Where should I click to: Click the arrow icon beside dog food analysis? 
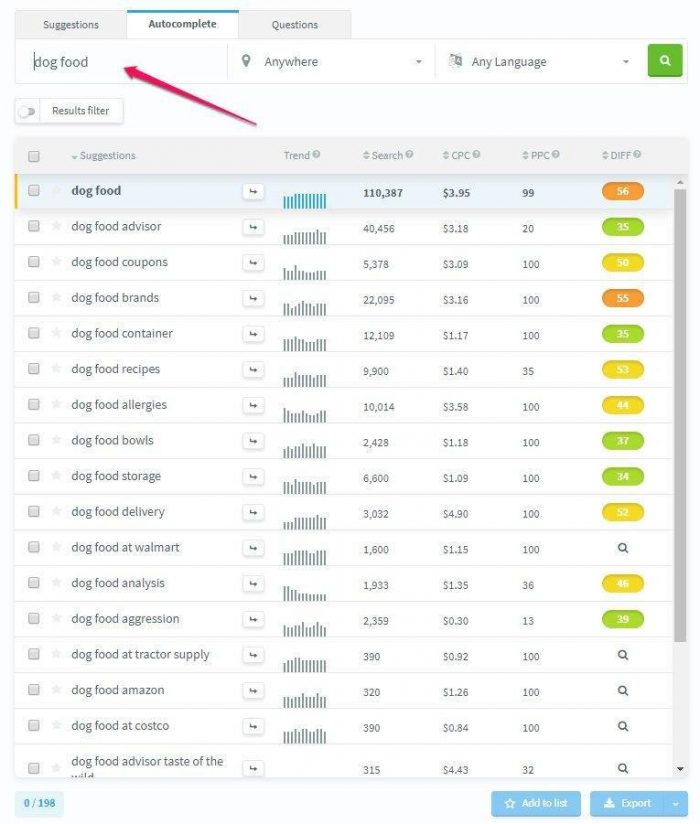point(253,584)
